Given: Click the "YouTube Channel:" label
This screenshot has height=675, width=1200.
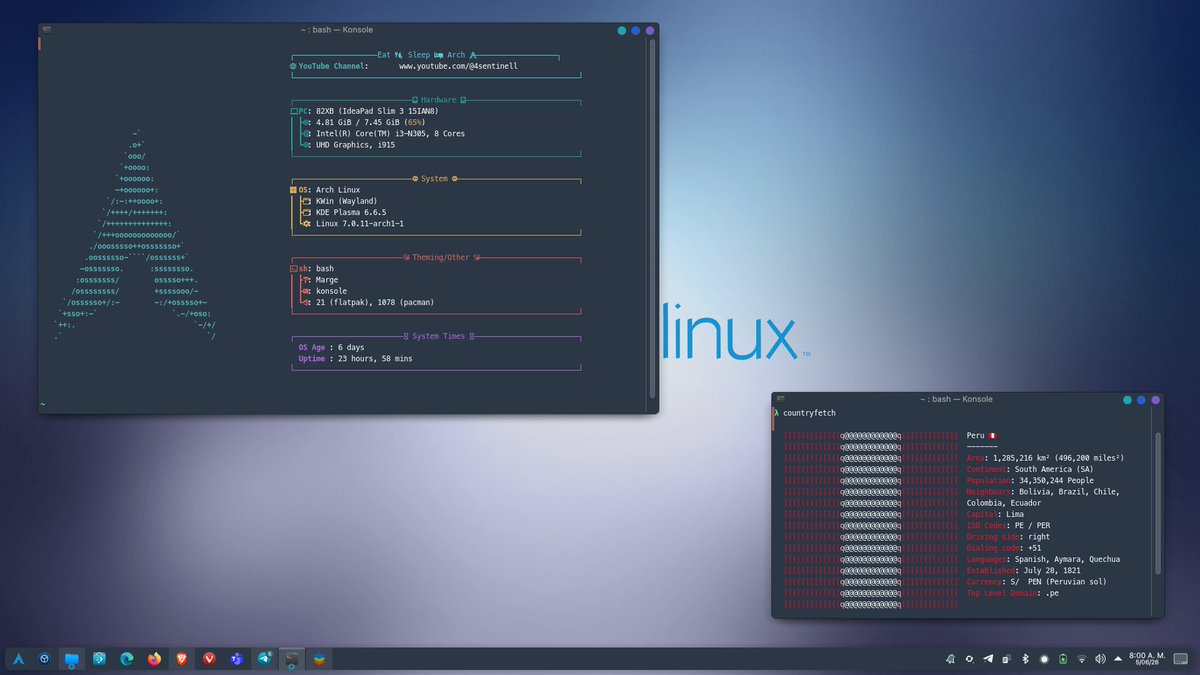Looking at the screenshot, I should pos(332,66).
